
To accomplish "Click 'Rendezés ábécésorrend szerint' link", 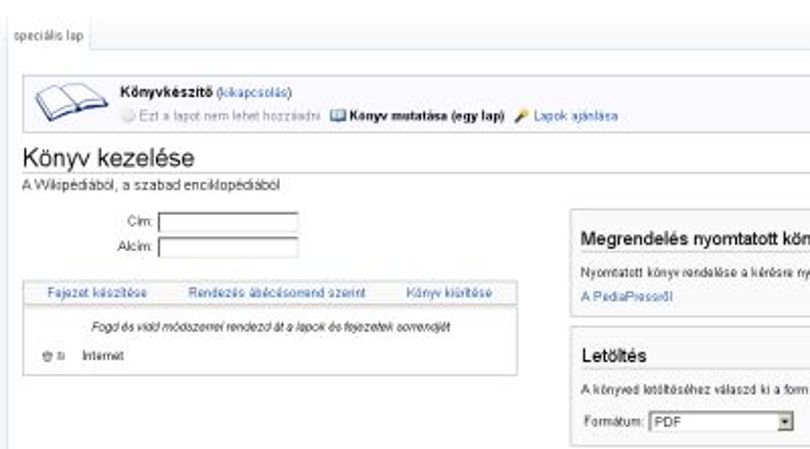I will (277, 293).
